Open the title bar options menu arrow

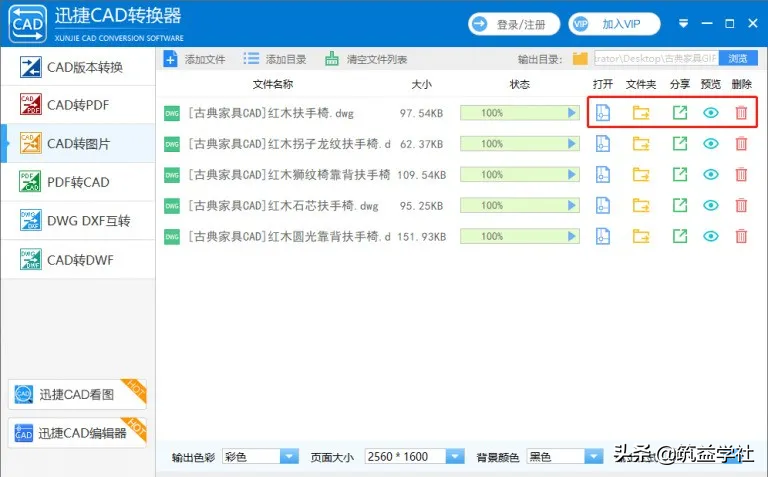(x=683, y=24)
